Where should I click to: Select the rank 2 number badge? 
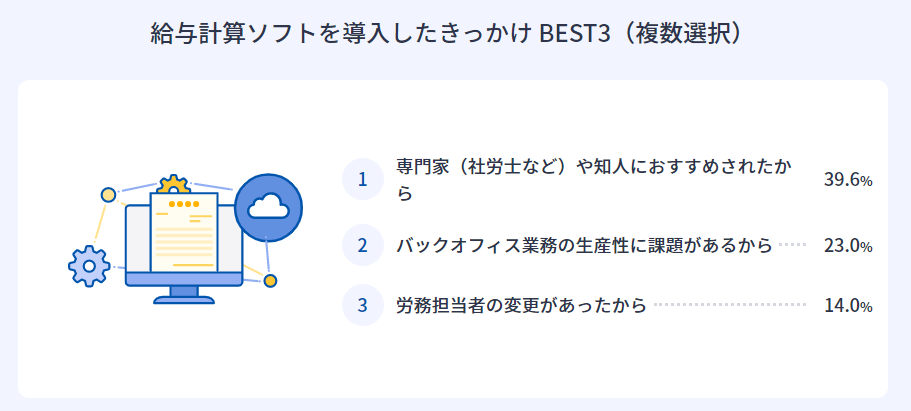363,245
